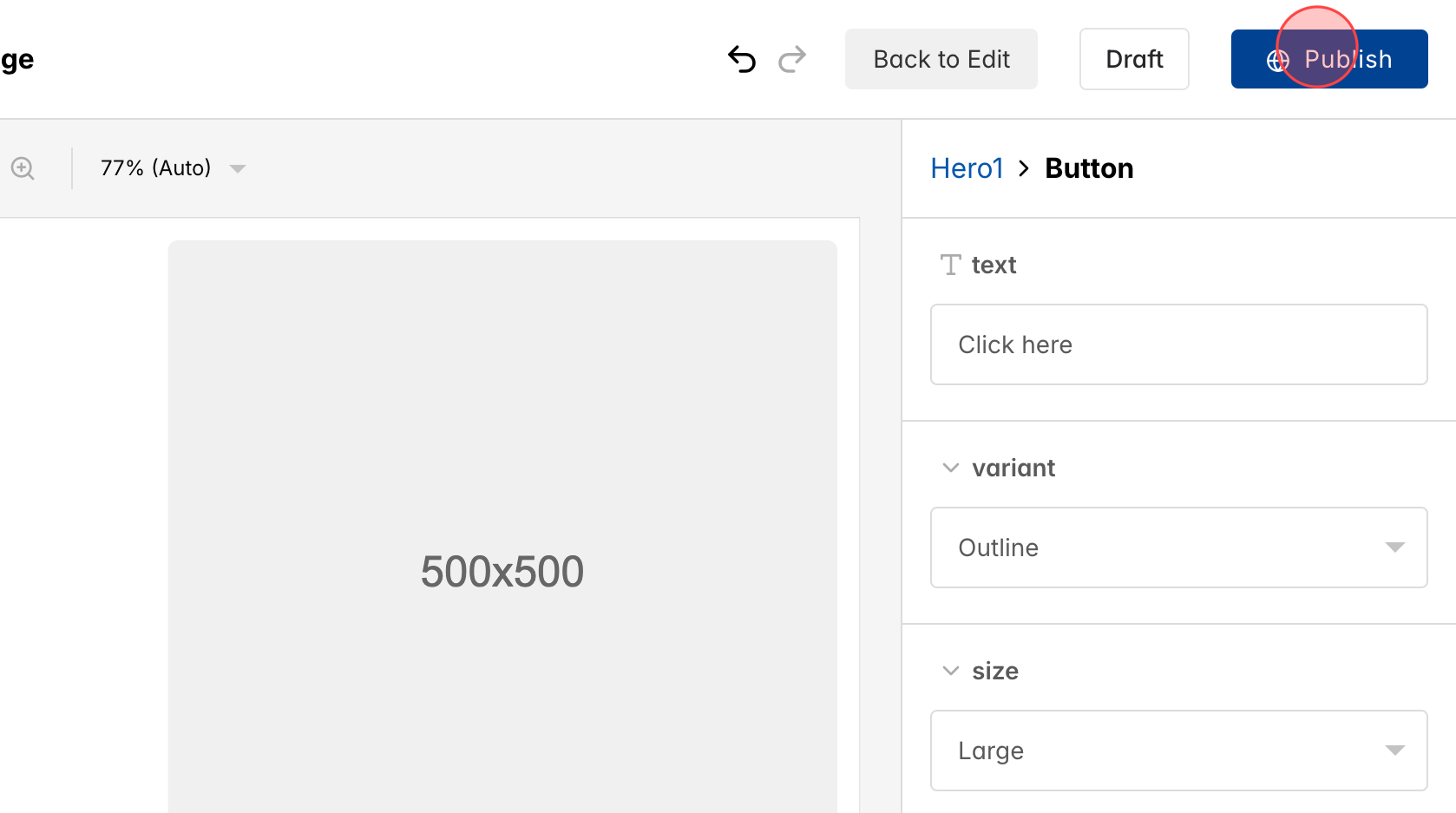Navigate to Hero1 via breadcrumb
This screenshot has height=813, width=1456.
(x=967, y=167)
